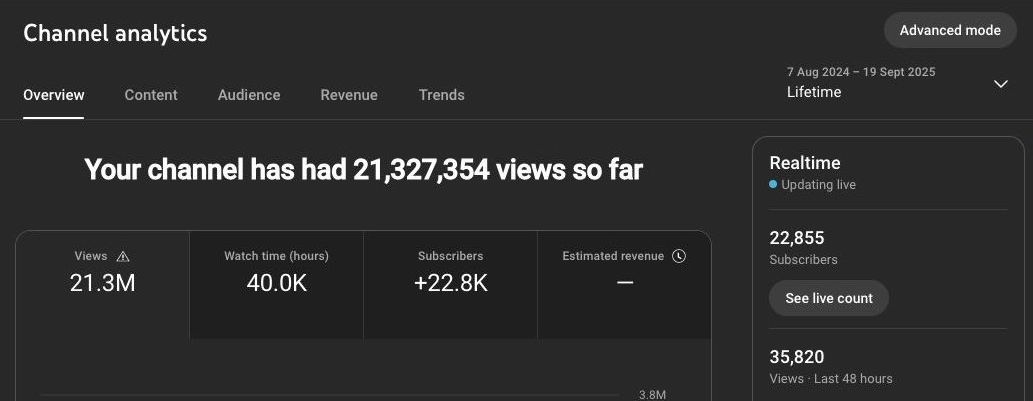
Task: Expand the date range chevron arrow
Action: pos(1000,84)
